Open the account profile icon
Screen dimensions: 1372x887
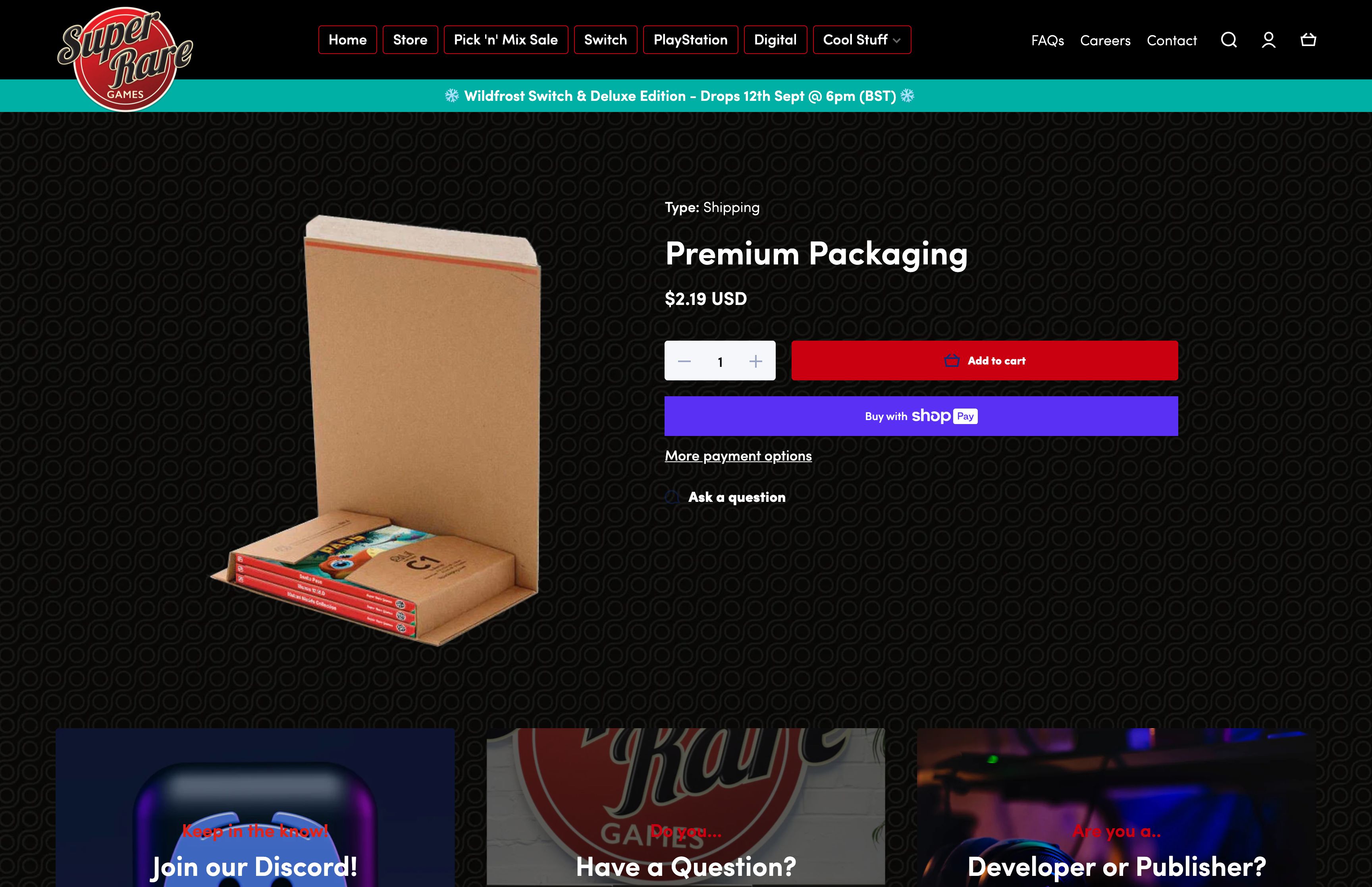pos(1268,40)
